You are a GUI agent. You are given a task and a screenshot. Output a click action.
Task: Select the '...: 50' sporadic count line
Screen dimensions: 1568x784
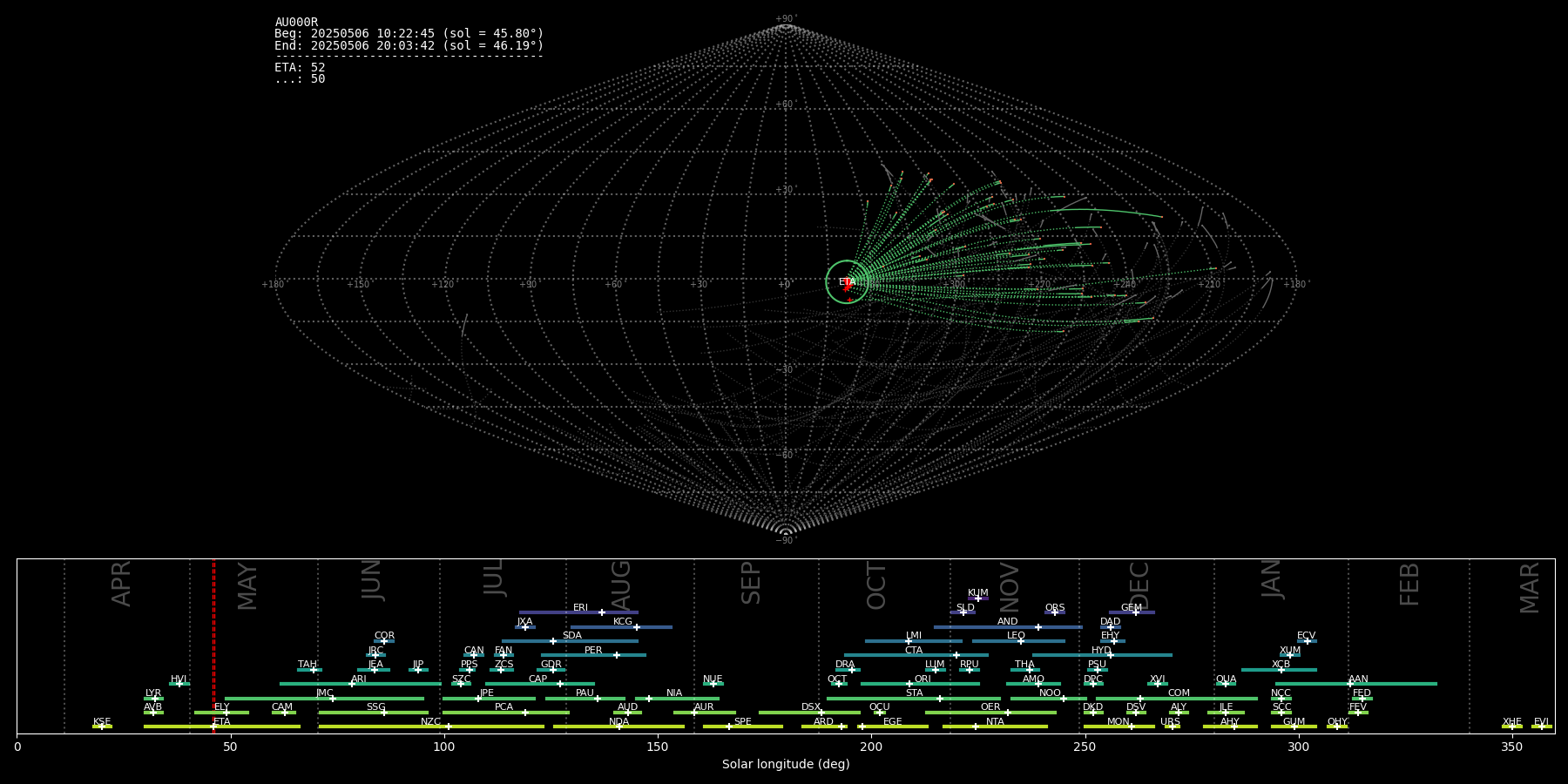pyautogui.click(x=300, y=78)
